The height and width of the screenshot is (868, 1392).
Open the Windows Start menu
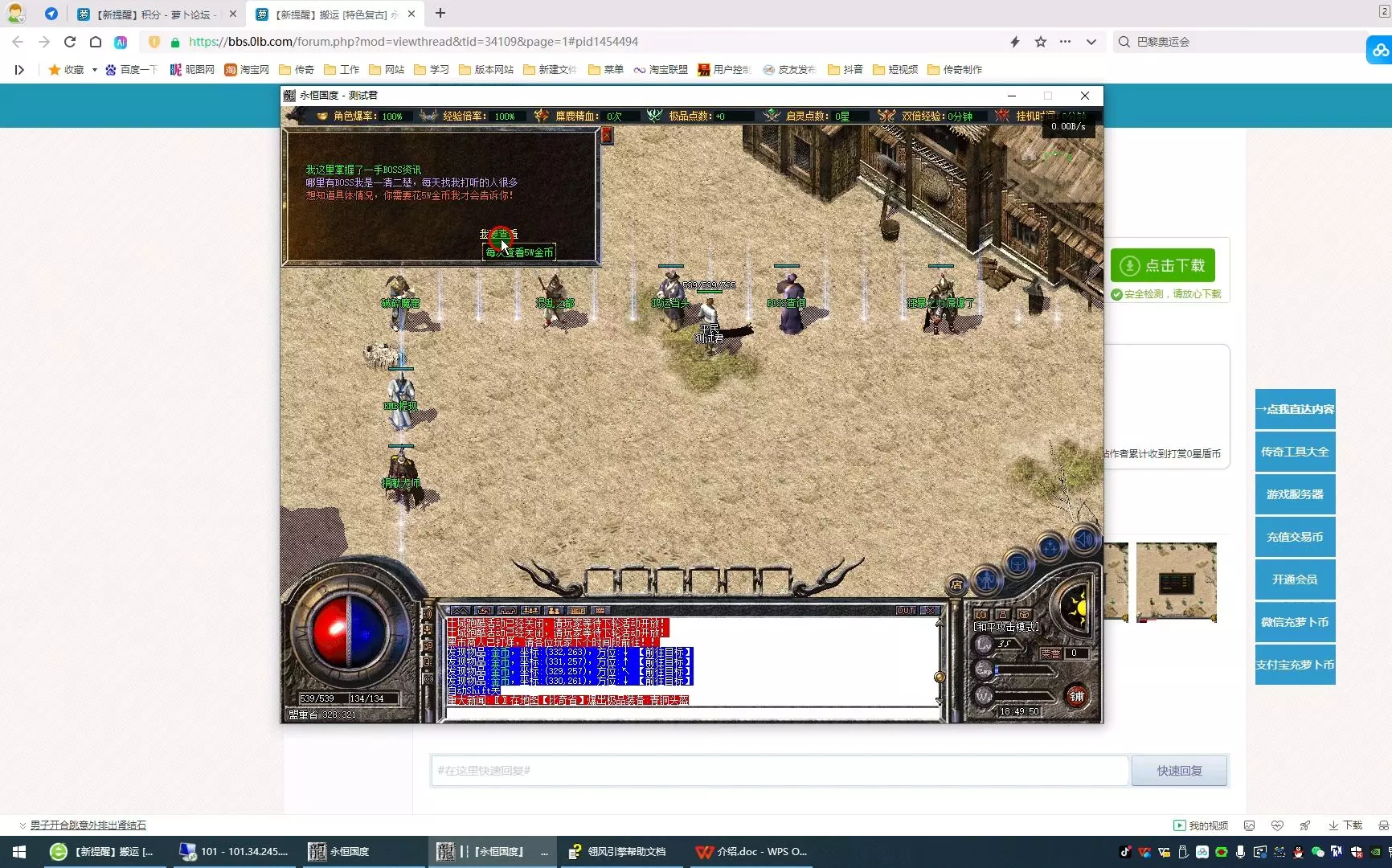click(x=19, y=852)
